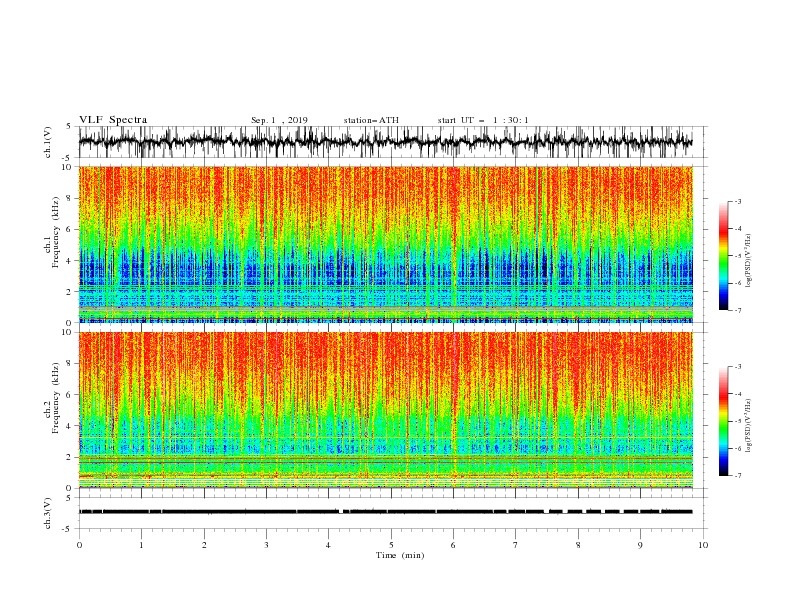The width and height of the screenshot is (792, 612).
Task: Click the "-7" label on ch.2 colorbar
Action: click(x=738, y=476)
